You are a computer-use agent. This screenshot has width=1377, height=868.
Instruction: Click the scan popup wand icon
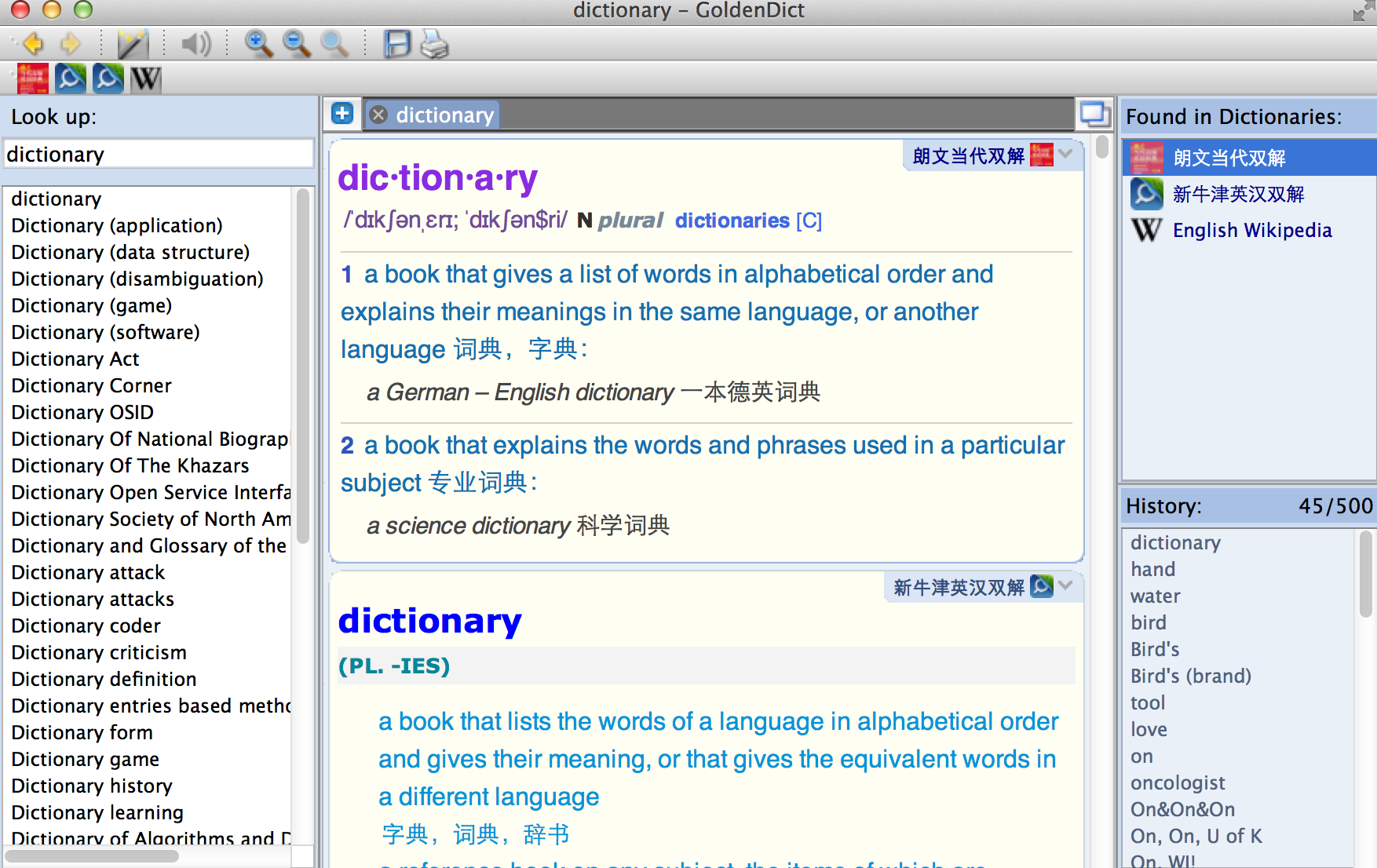(133, 44)
